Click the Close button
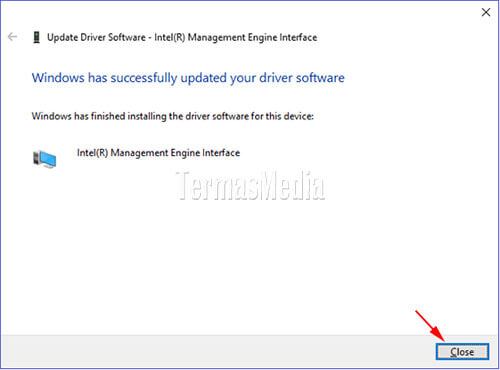 tap(462, 352)
